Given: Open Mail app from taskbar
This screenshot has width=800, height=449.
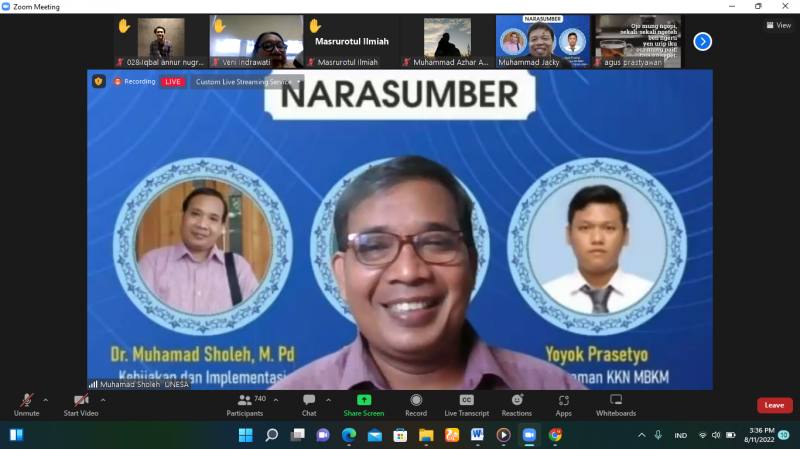Looking at the screenshot, I should pyautogui.click(x=374, y=435).
